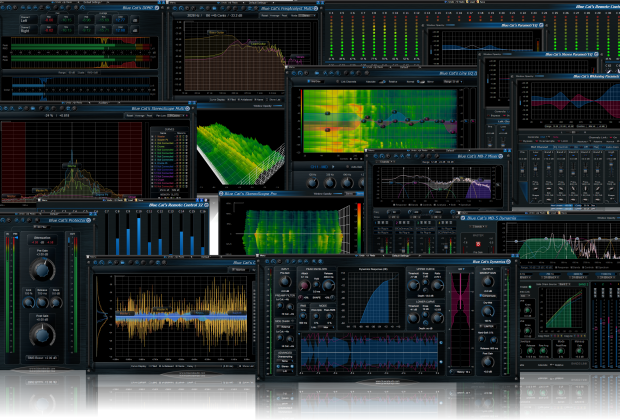Click the StereoScope Multi round logo icon
This screenshot has width=620, height=420.
187,108
